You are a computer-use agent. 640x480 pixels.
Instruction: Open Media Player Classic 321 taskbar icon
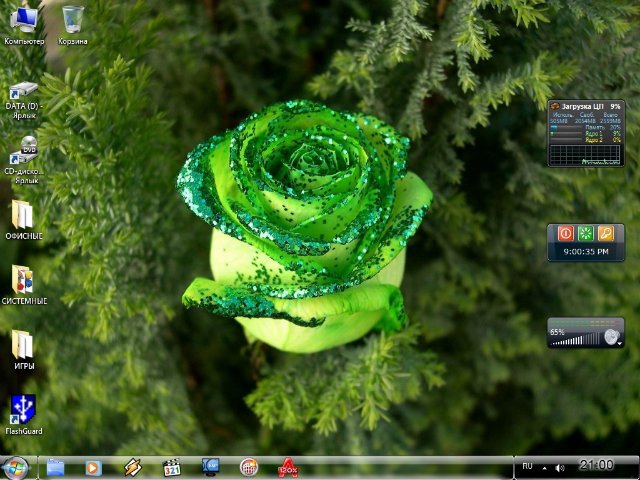[x=171, y=467]
